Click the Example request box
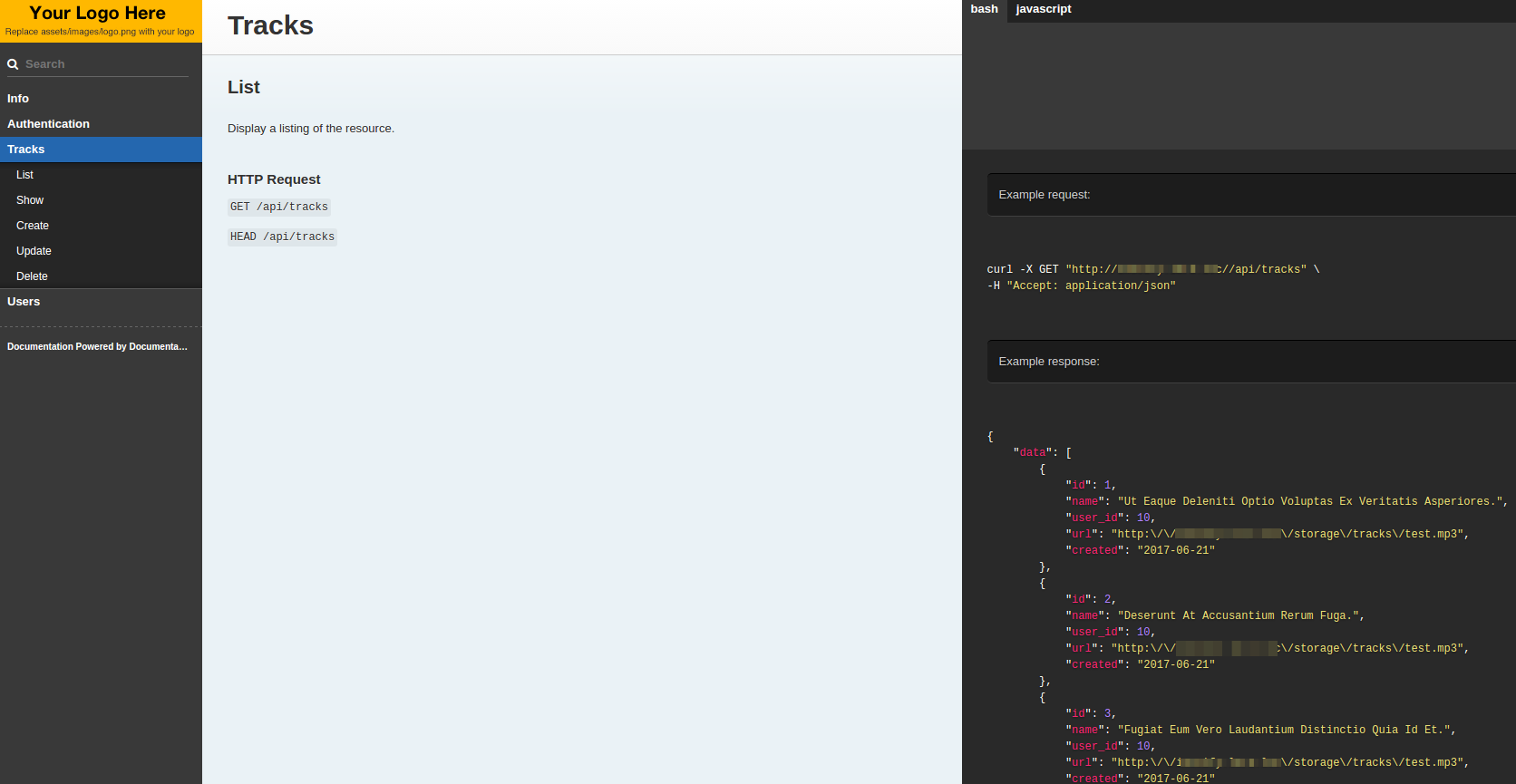1516x784 pixels. point(1251,195)
